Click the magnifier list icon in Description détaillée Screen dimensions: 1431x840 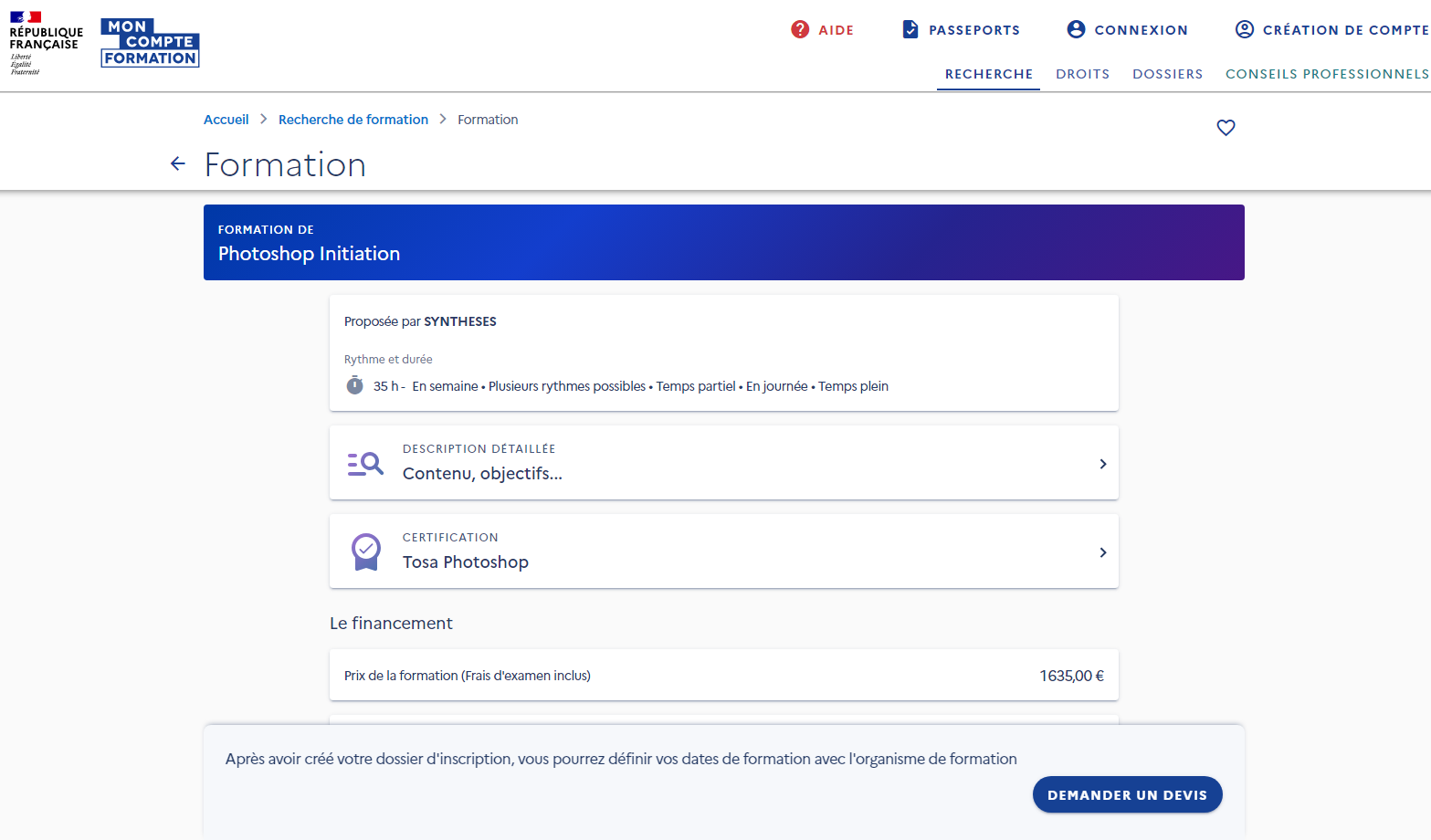coord(365,464)
